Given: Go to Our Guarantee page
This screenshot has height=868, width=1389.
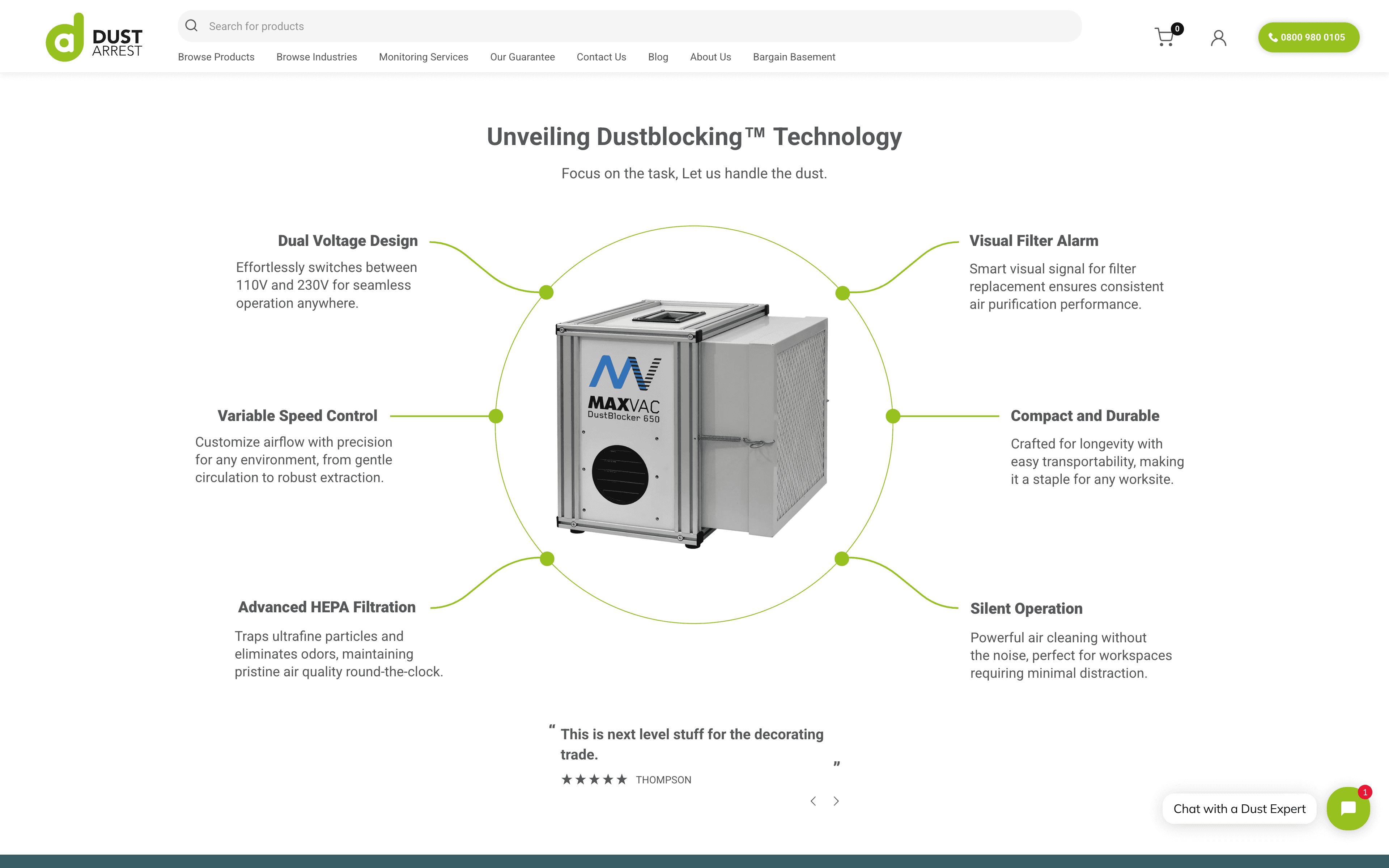Looking at the screenshot, I should 522,57.
